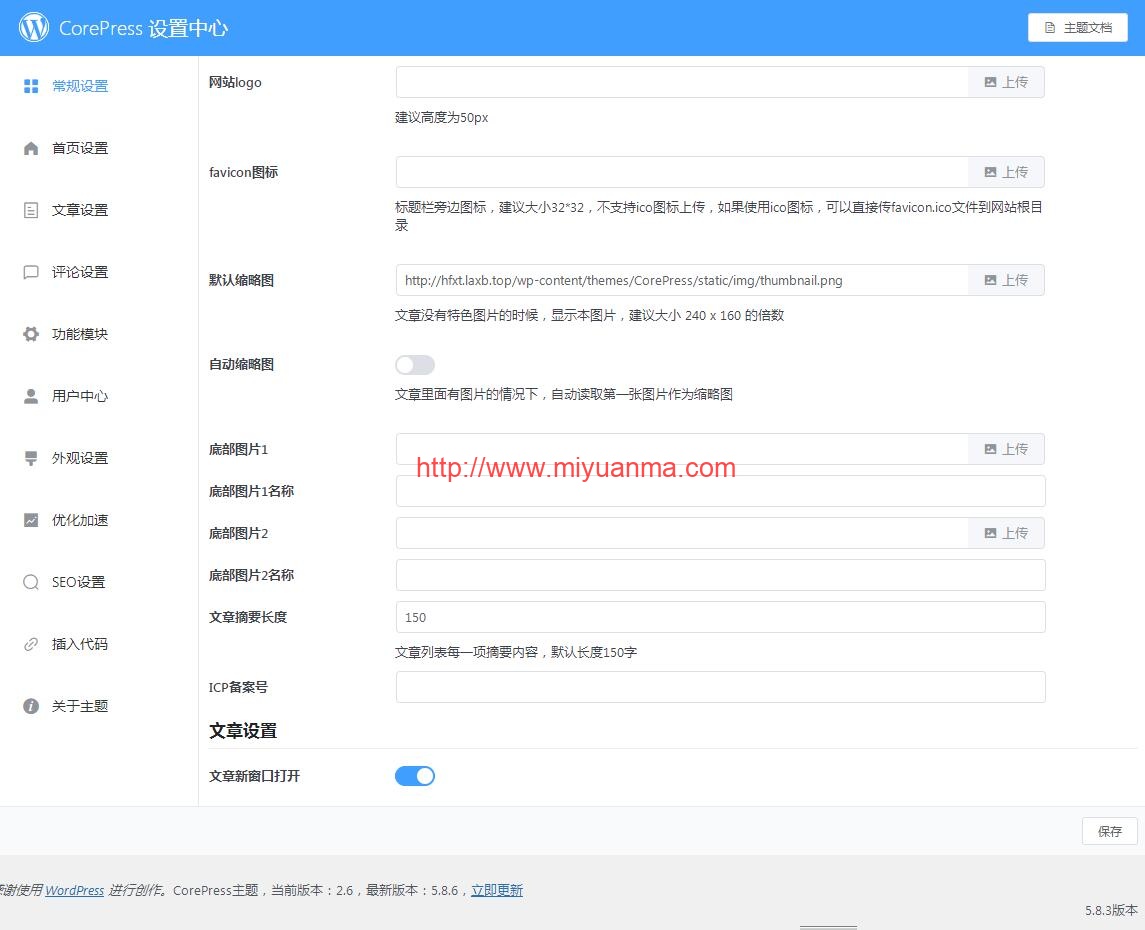Click the 插入代码 link icon

click(x=31, y=645)
